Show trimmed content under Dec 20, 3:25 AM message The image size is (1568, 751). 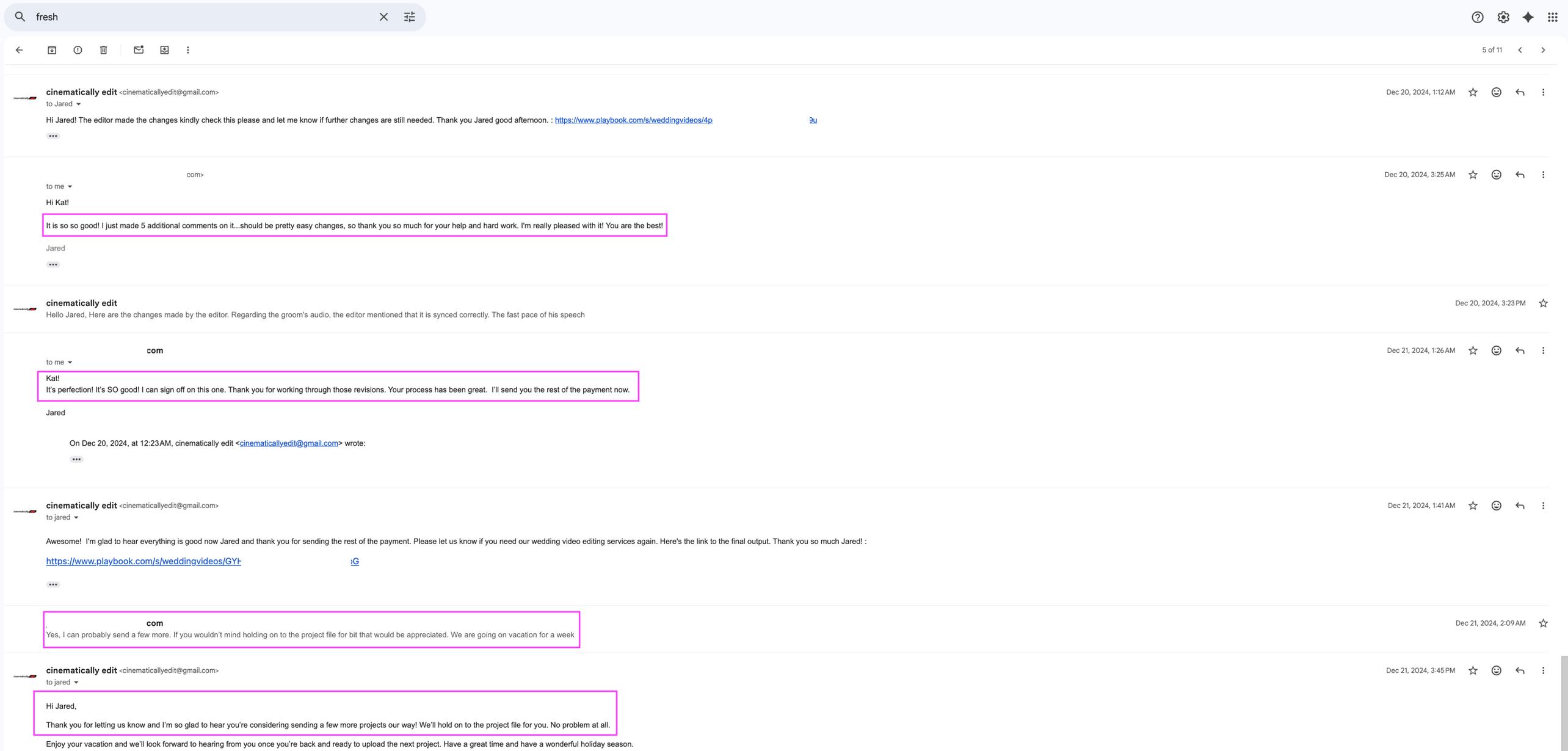53,265
